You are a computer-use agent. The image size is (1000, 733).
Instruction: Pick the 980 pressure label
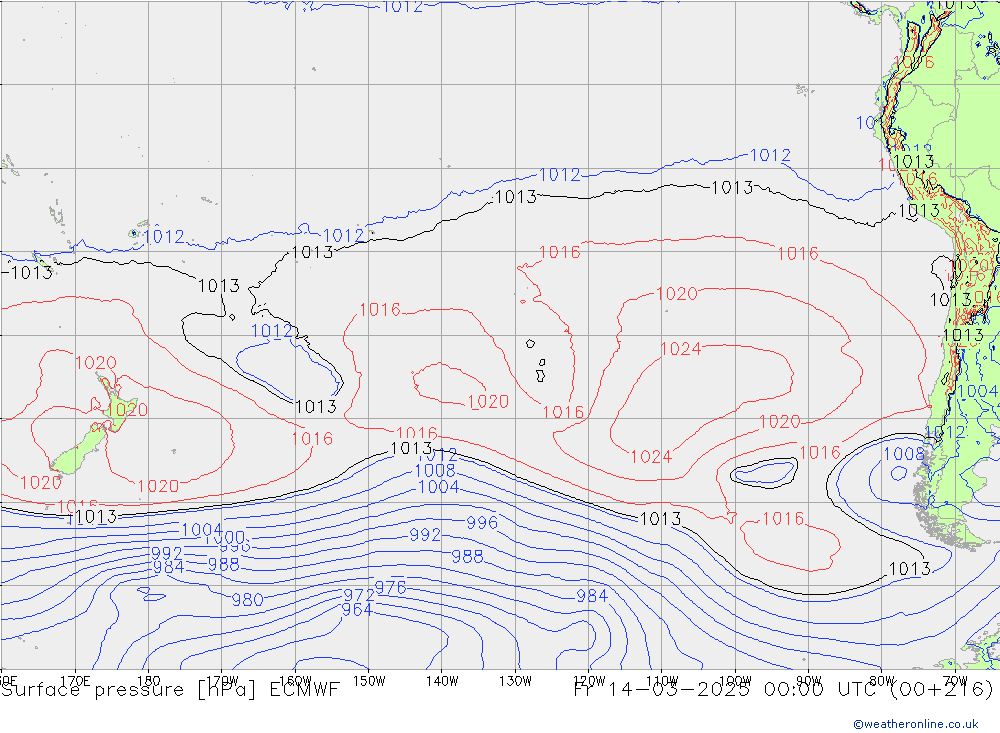(247, 600)
